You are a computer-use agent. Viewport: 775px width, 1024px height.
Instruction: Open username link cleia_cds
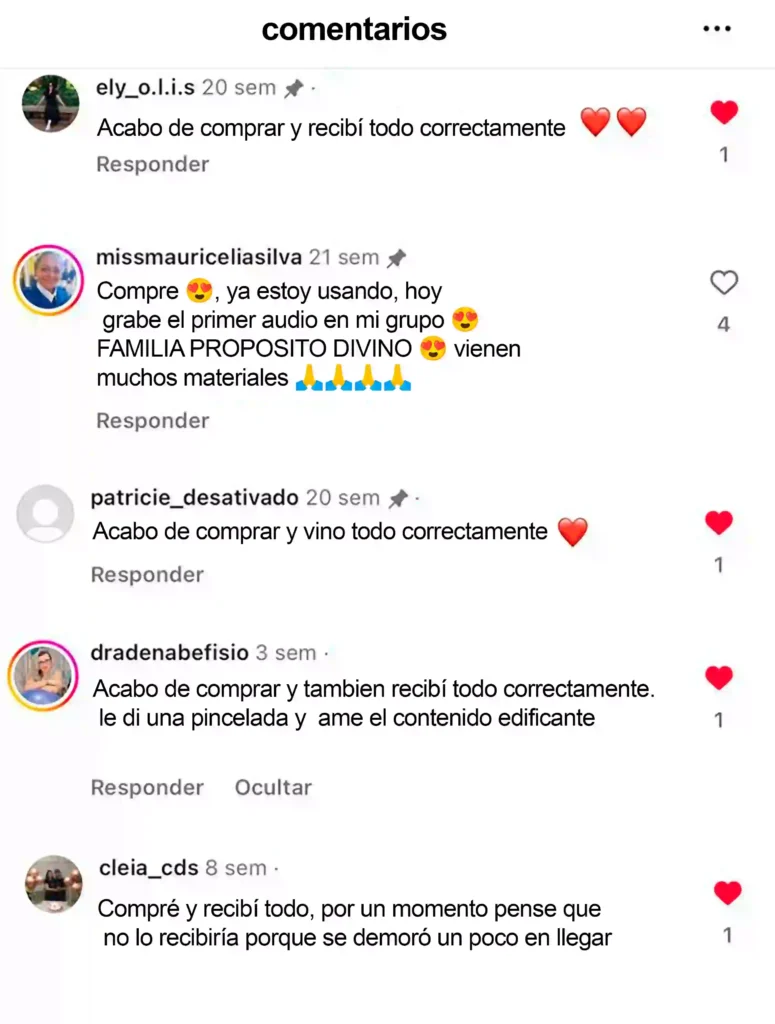pyautogui.click(x=149, y=868)
